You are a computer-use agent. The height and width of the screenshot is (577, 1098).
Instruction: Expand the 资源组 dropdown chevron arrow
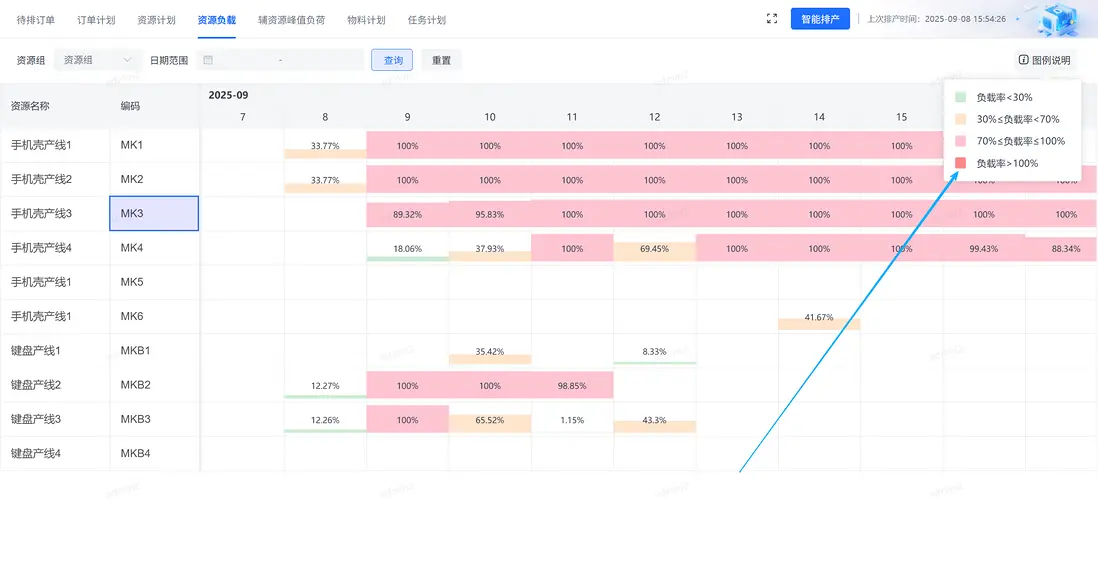pyautogui.click(x=127, y=60)
